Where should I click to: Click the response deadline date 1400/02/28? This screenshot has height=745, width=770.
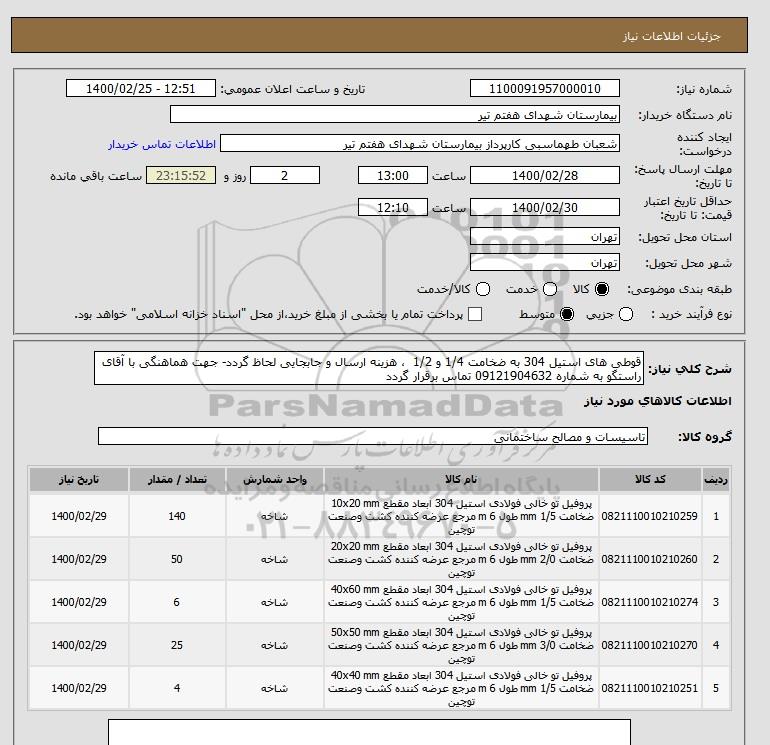tap(545, 175)
